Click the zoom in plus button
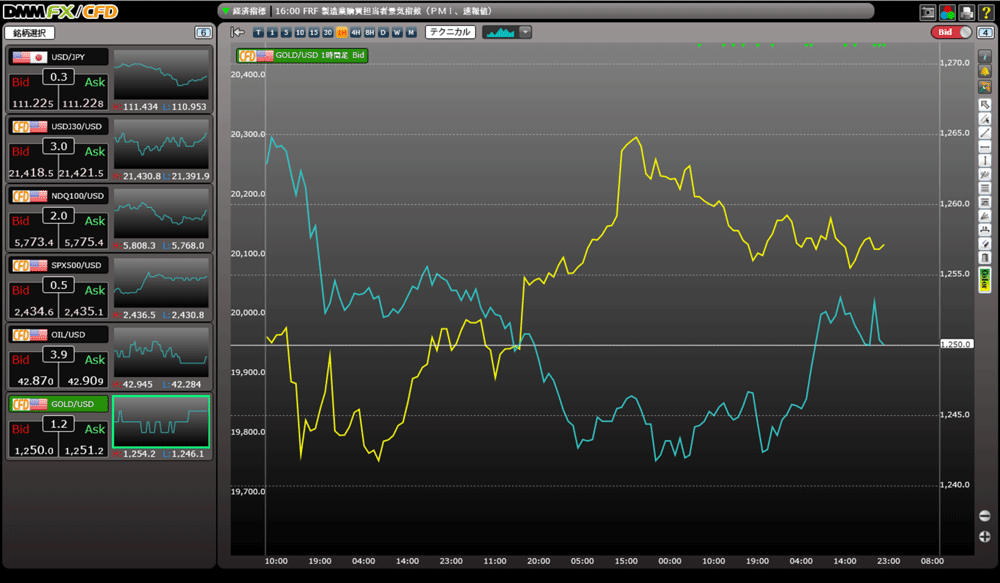This screenshot has width=1000, height=583. (x=985, y=537)
